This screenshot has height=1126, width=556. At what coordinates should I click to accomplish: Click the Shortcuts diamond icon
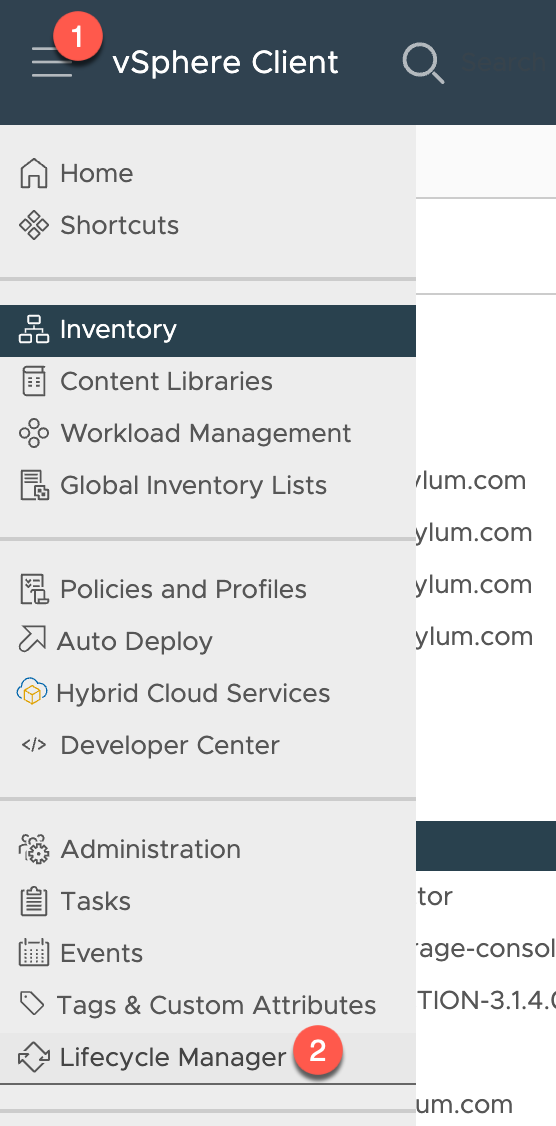33,225
